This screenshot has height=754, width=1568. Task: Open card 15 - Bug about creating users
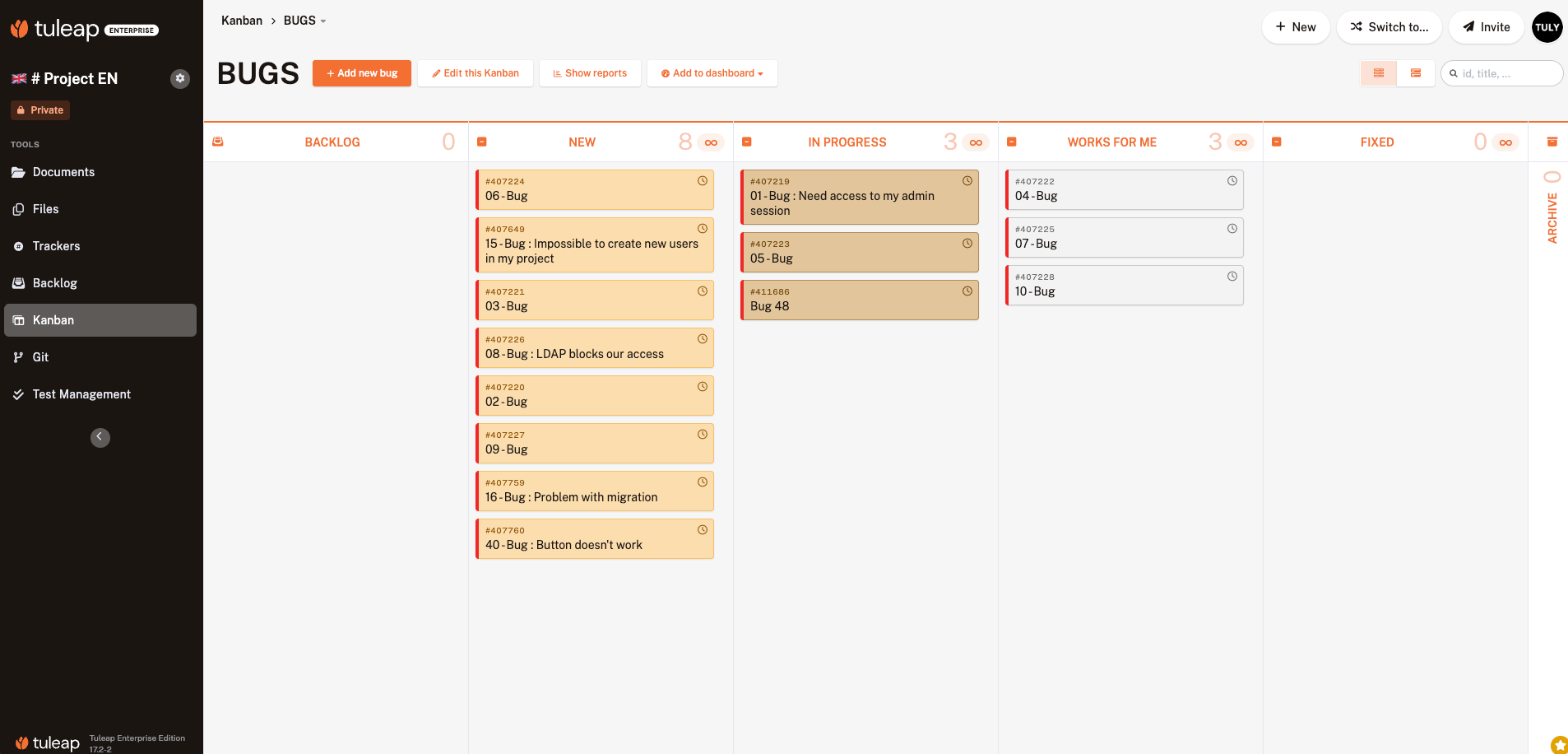coord(591,251)
